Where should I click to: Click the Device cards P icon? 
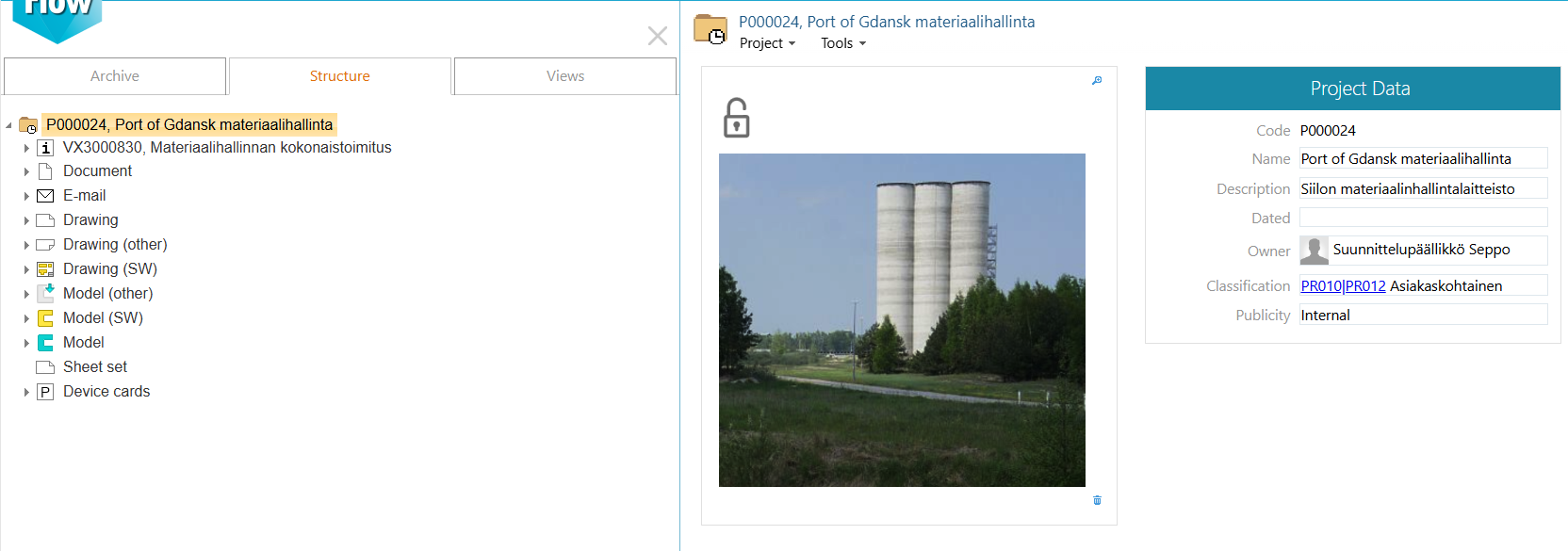pos(45,392)
